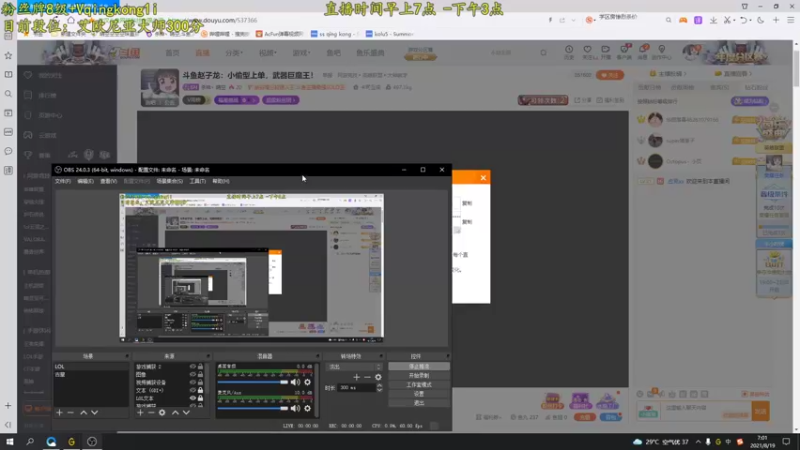Open source properties gear in sources panel
800x450 pixels.
click(x=162, y=412)
